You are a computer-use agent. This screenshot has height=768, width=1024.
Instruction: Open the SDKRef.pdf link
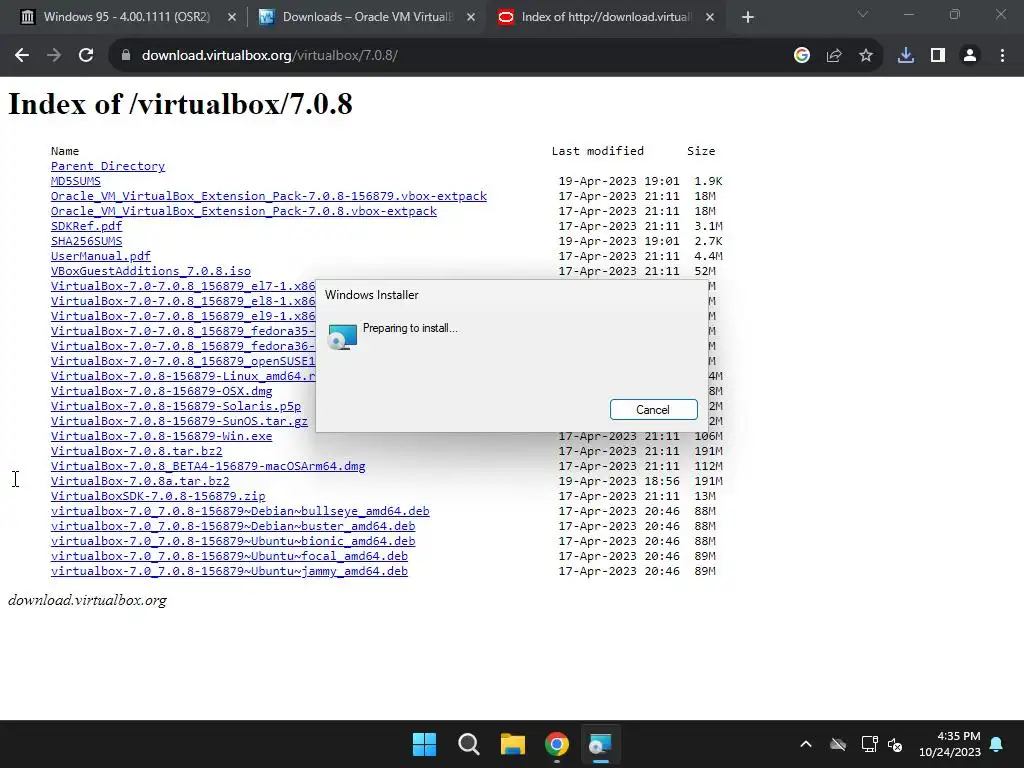click(86, 226)
